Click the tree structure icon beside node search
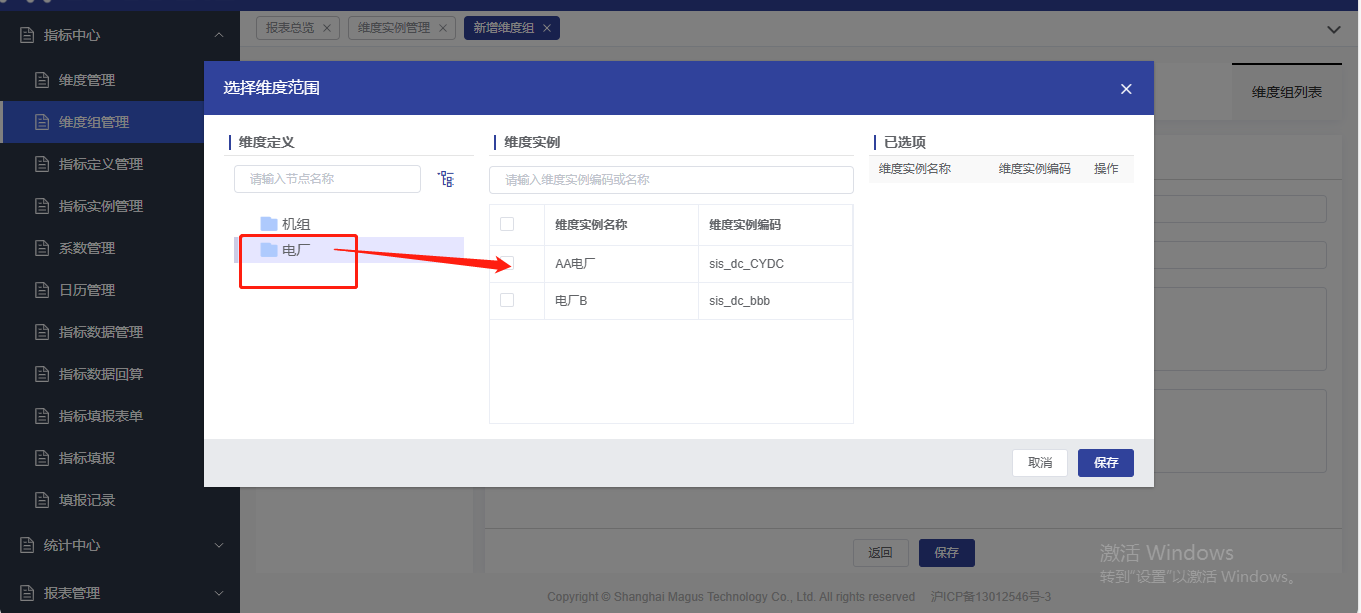The width and height of the screenshot is (1361, 613). point(446,179)
